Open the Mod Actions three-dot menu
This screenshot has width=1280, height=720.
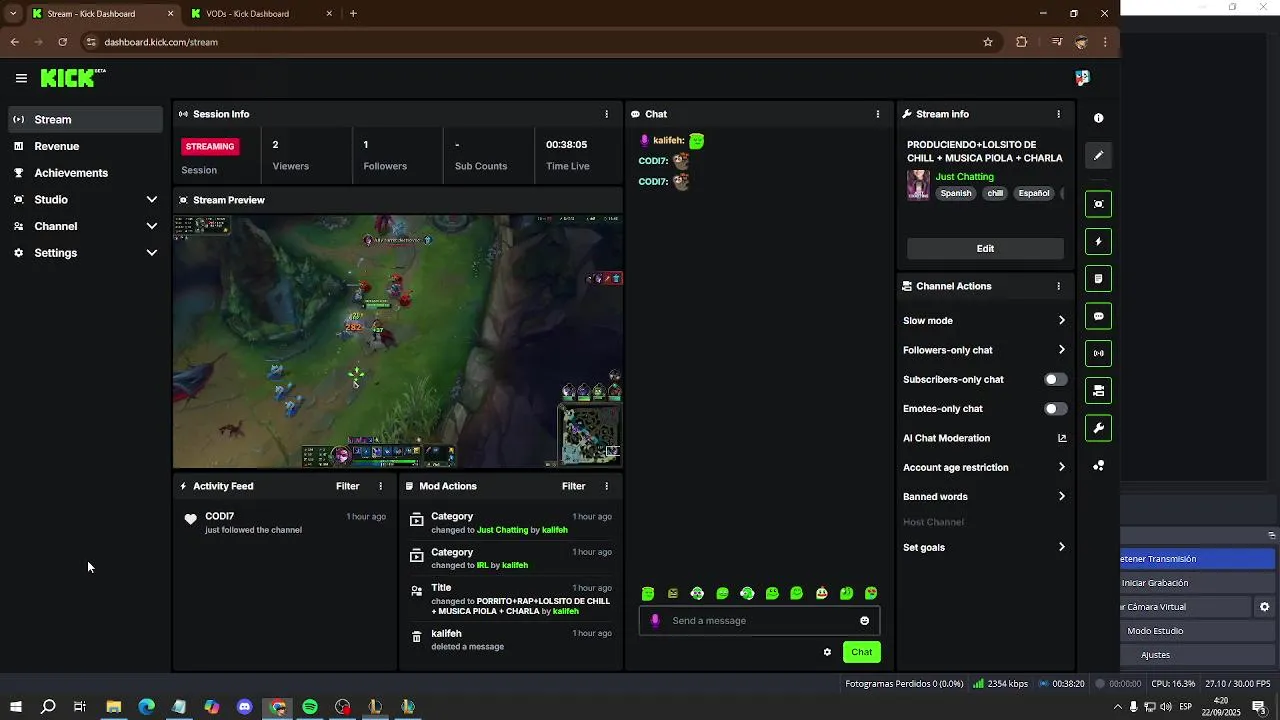(x=606, y=486)
